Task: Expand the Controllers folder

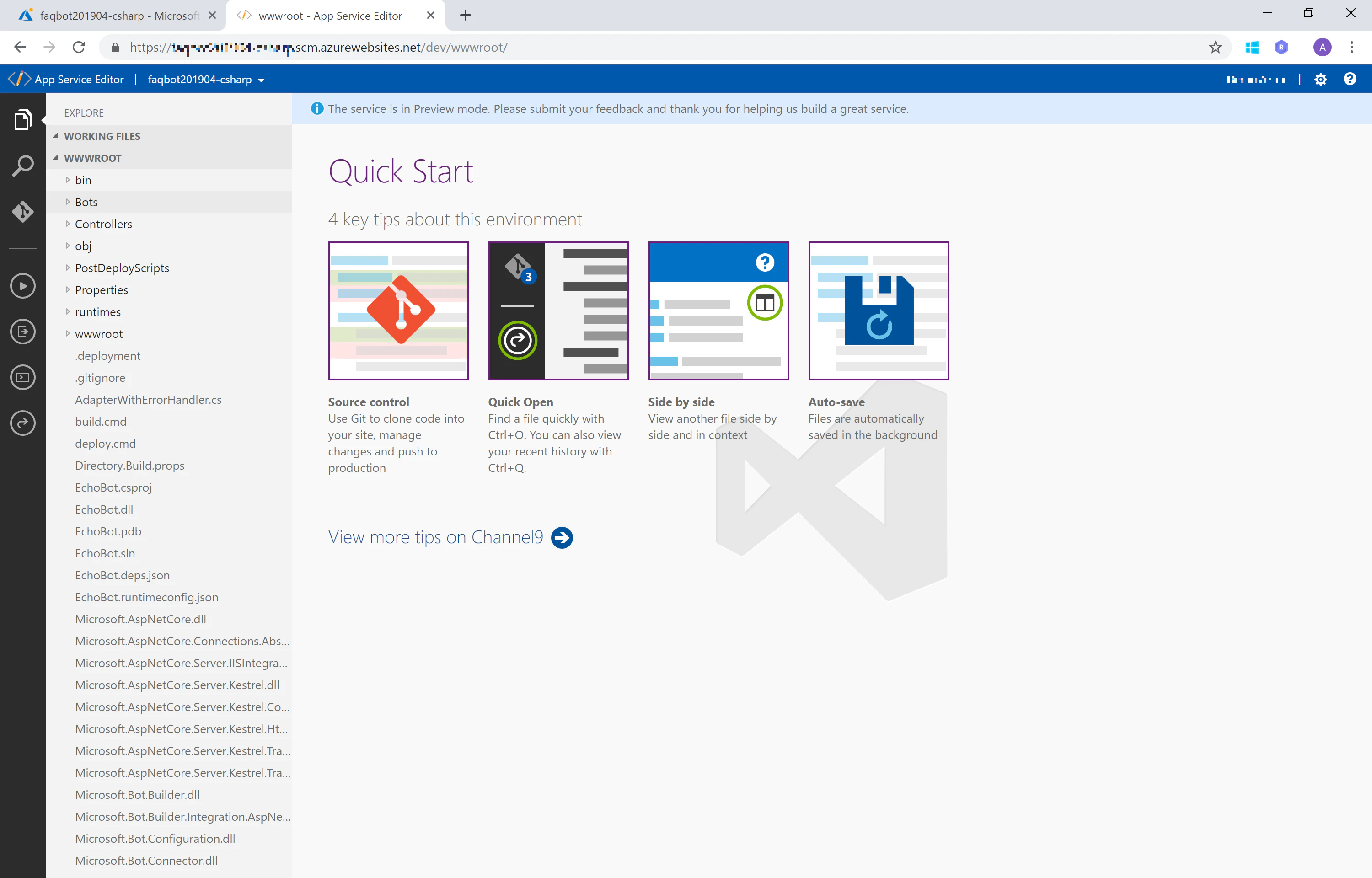Action: pyautogui.click(x=67, y=224)
